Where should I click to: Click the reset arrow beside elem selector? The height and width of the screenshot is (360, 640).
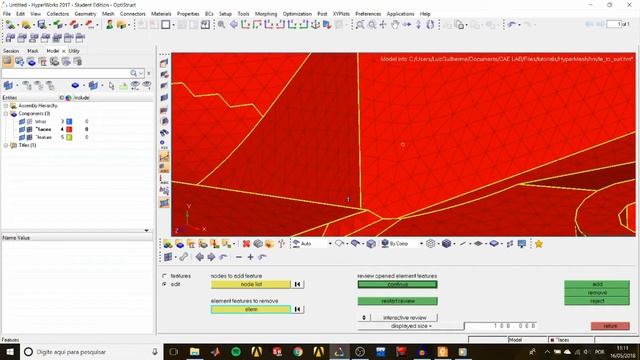(x=298, y=309)
